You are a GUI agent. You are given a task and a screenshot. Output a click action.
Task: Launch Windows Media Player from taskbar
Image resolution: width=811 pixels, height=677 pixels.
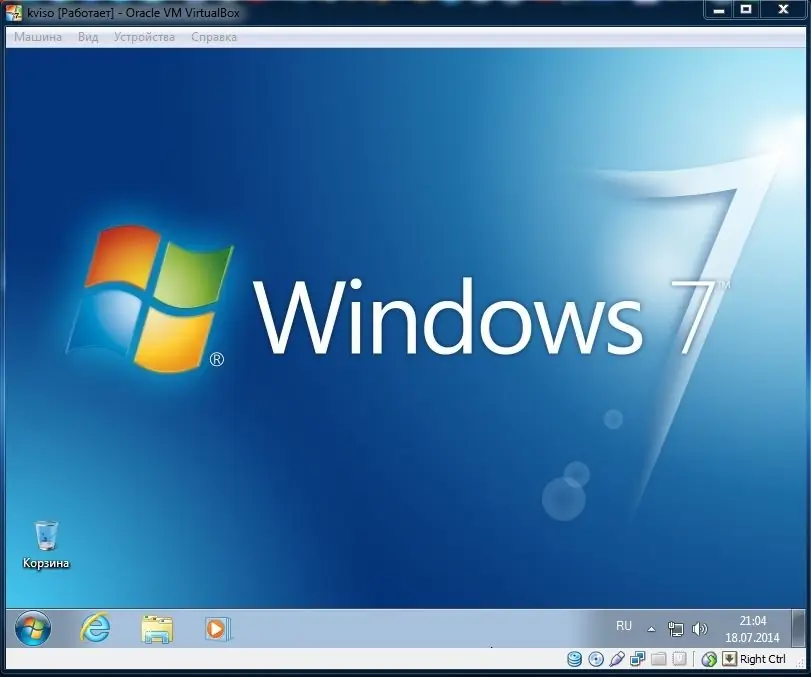point(218,629)
